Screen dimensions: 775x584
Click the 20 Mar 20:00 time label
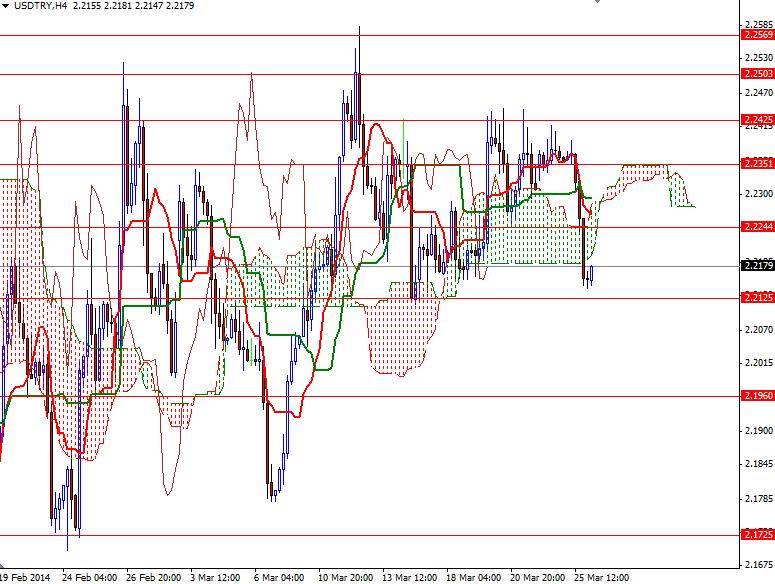[537, 578]
